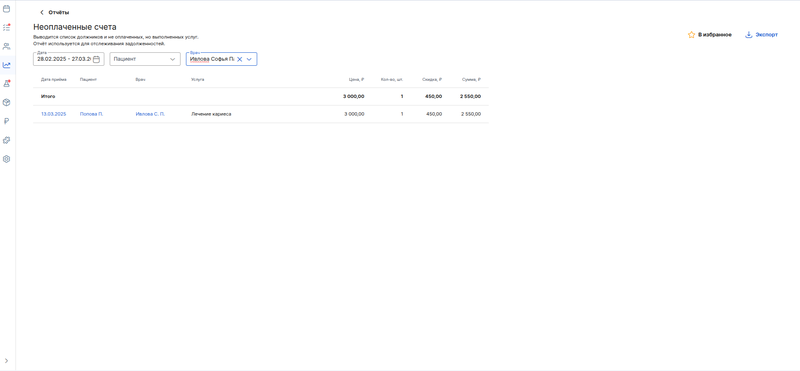The image size is (800, 371).
Task: Click the Кол-во column header
Action: (x=392, y=80)
